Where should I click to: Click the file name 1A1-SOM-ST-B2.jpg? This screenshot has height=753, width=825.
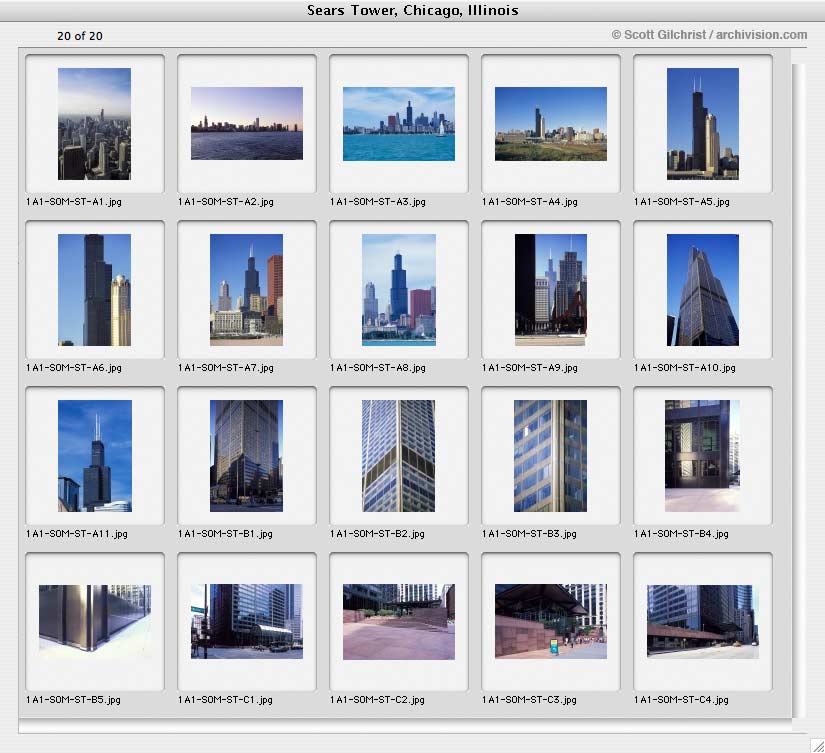point(377,534)
